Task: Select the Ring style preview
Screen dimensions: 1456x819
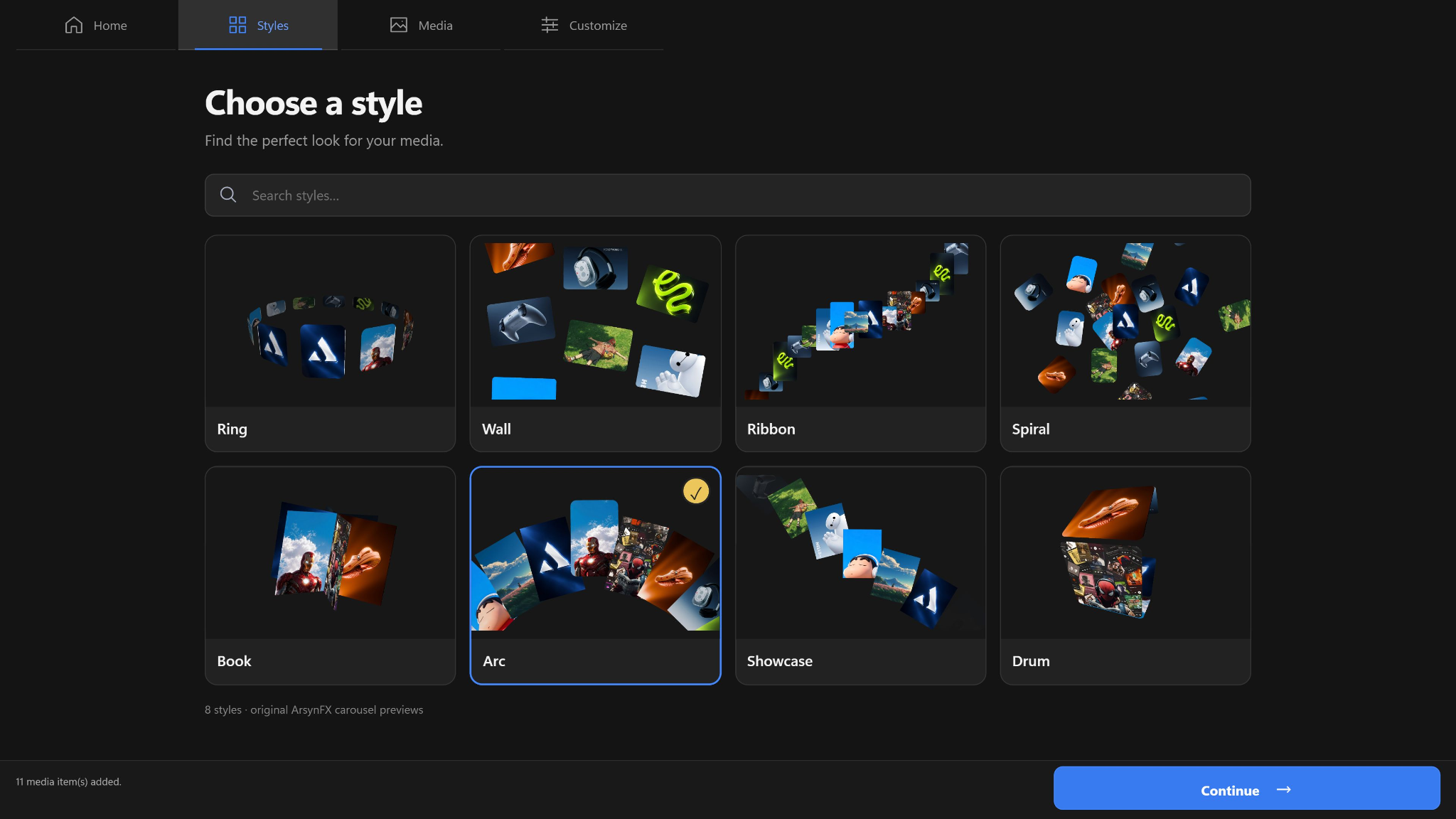Action: pos(330,321)
